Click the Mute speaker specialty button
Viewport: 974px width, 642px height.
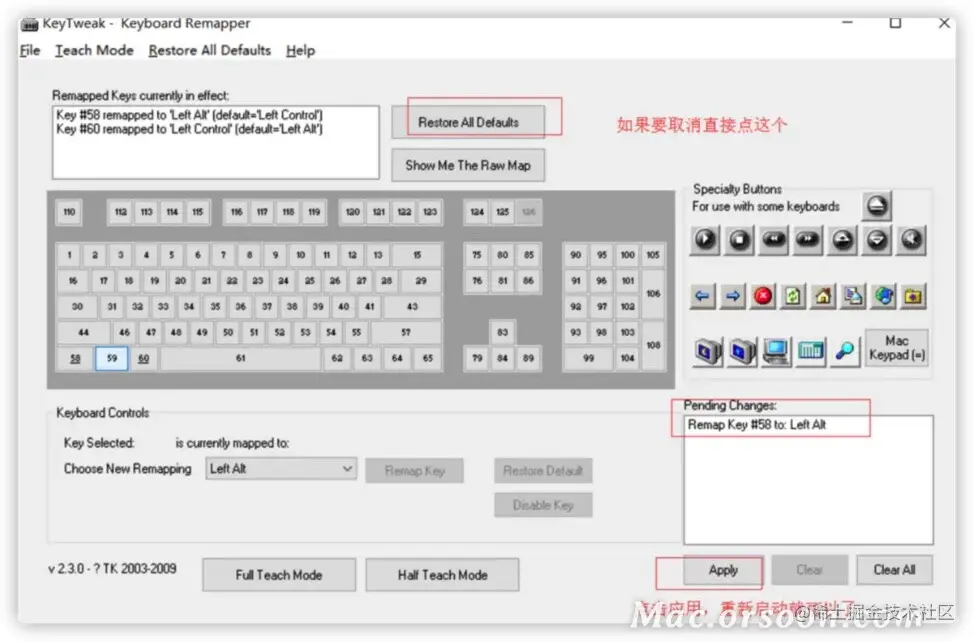point(911,240)
